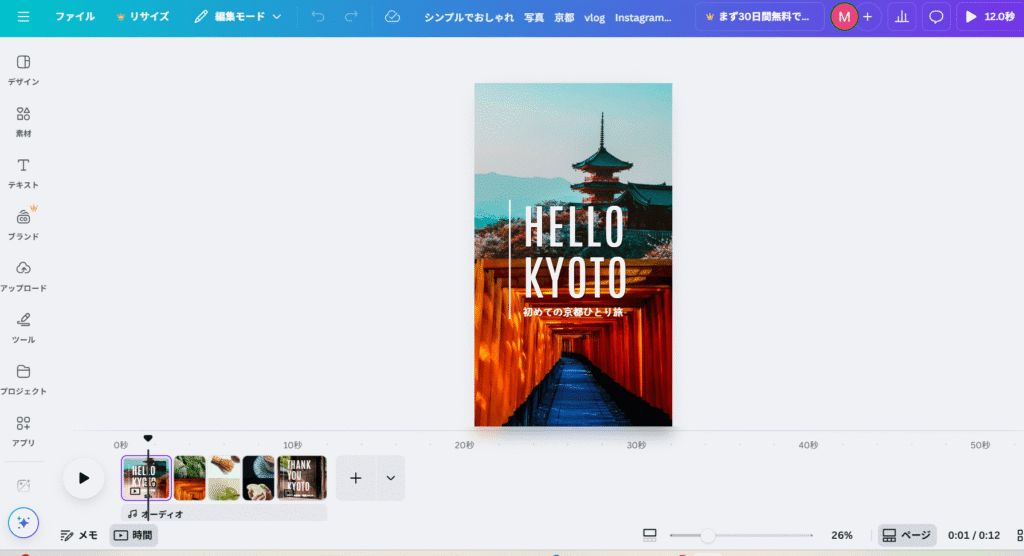The image size is (1024, 556).
Task: Toggle the ページ view button
Action: click(x=906, y=535)
